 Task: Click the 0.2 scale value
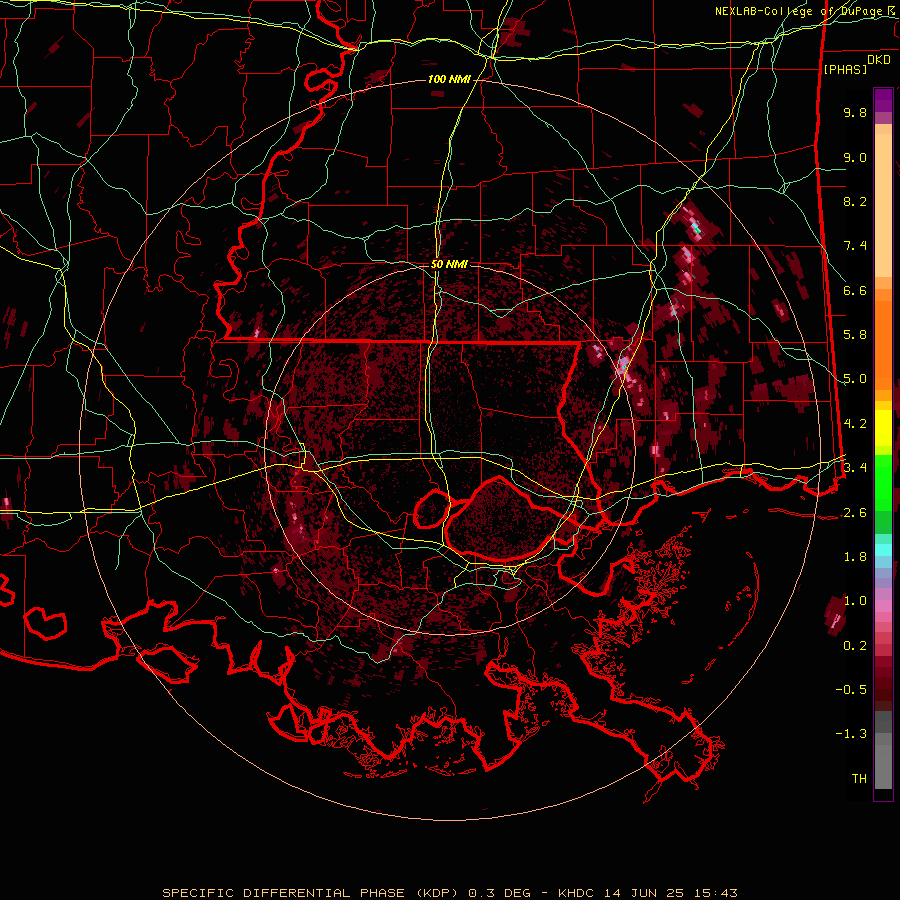coord(855,646)
